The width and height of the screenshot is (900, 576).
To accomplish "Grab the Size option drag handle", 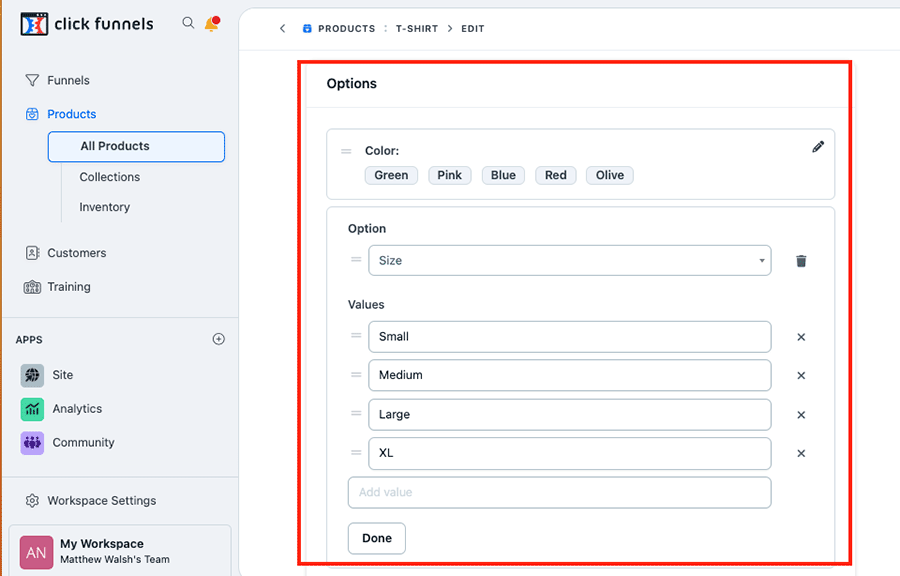I will 356,259.
